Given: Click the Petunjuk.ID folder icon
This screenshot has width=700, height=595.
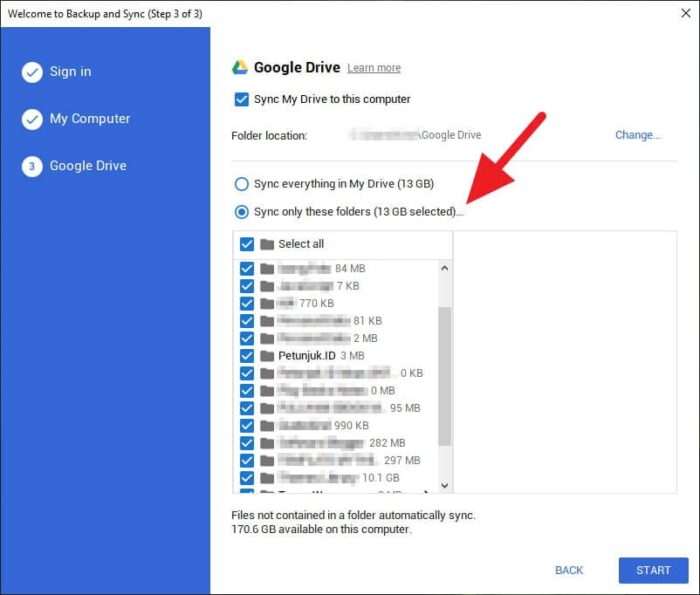Looking at the screenshot, I should coord(267,356).
